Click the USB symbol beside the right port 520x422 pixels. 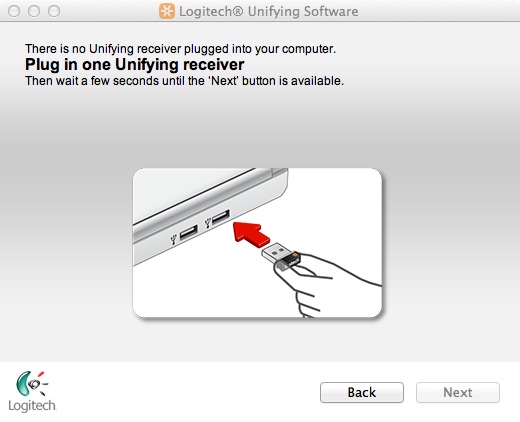(208, 223)
